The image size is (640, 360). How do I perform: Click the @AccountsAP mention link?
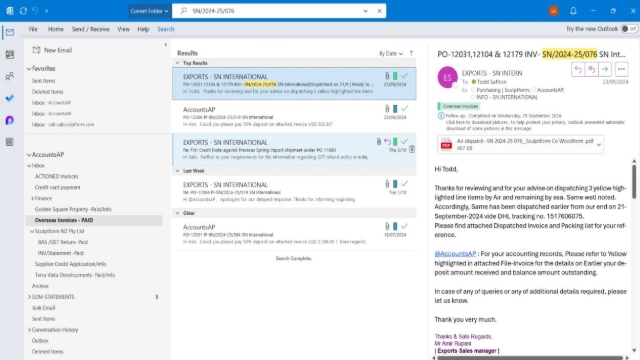pos(455,253)
